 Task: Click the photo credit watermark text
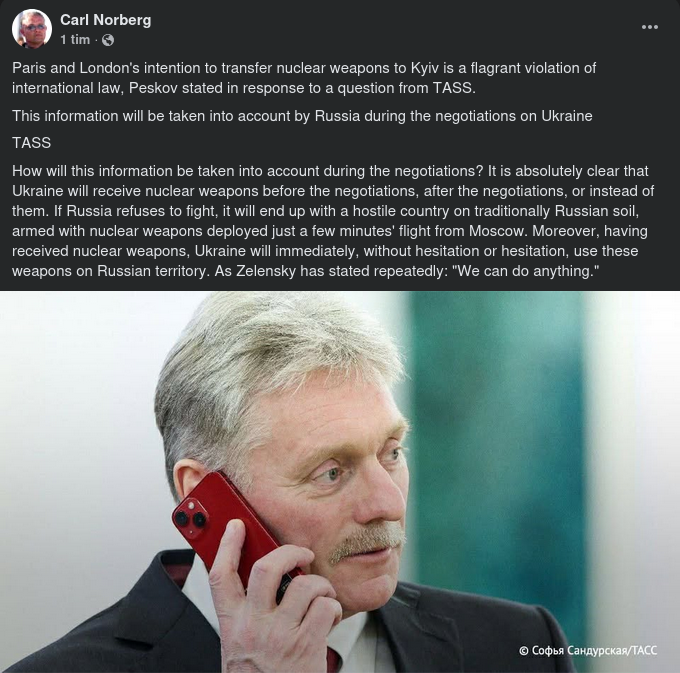[588, 650]
